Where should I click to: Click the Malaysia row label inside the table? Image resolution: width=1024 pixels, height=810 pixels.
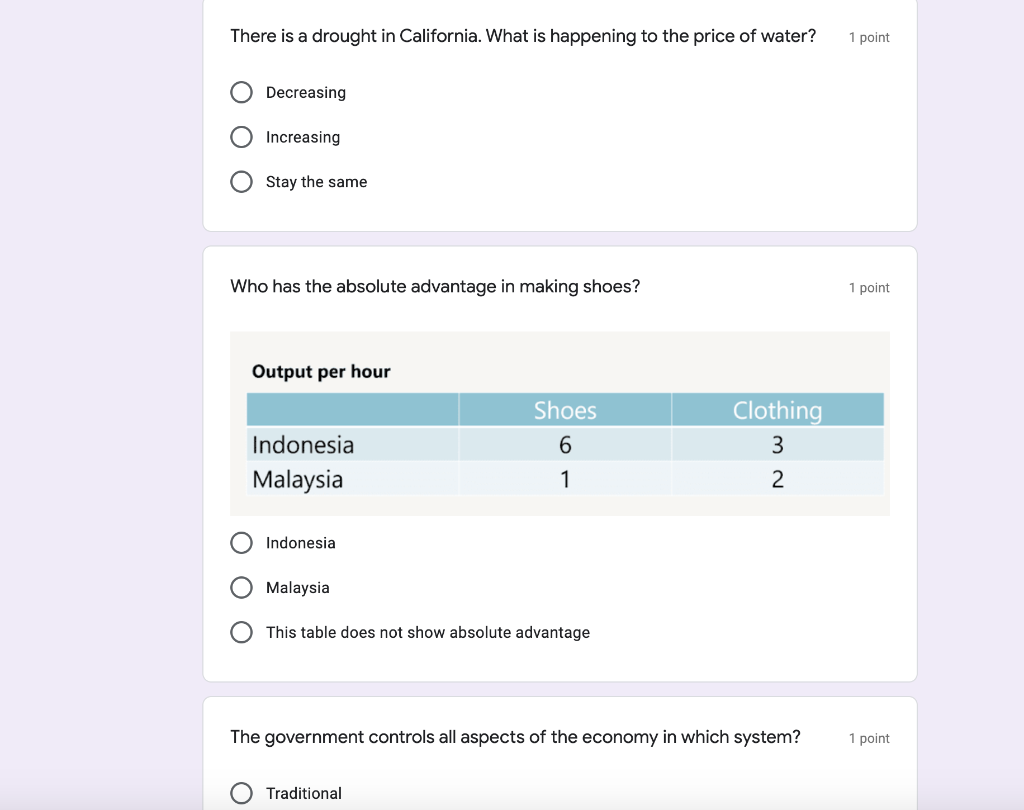tap(298, 479)
